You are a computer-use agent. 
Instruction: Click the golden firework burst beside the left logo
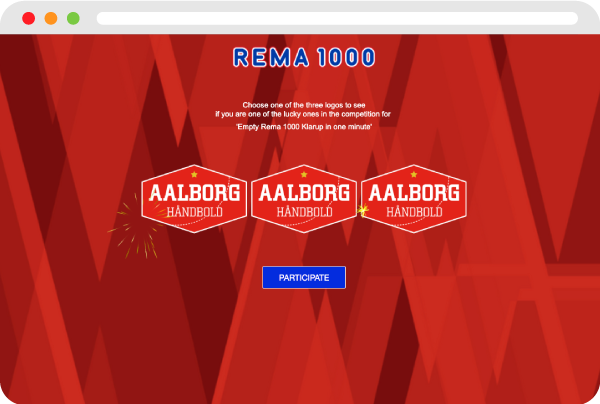pos(137,228)
